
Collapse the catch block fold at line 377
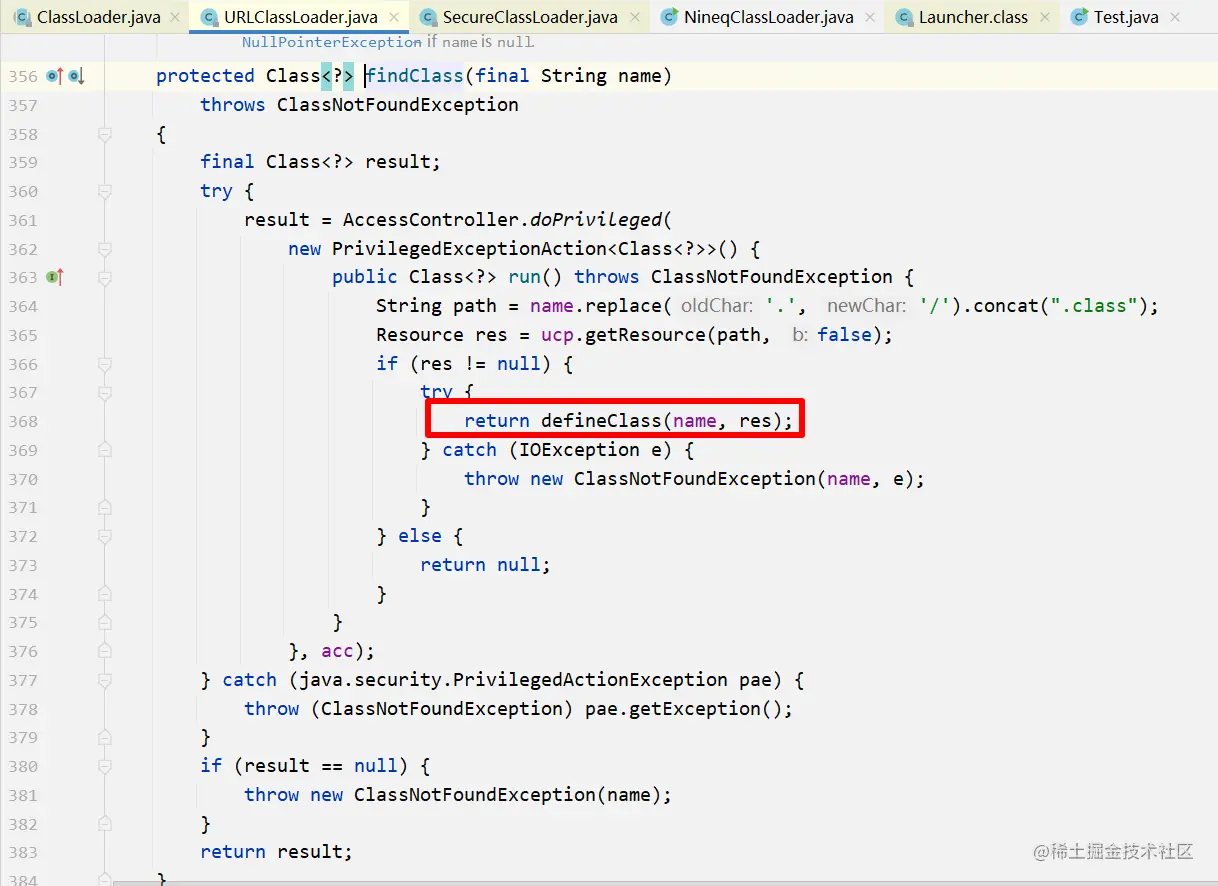pos(104,680)
